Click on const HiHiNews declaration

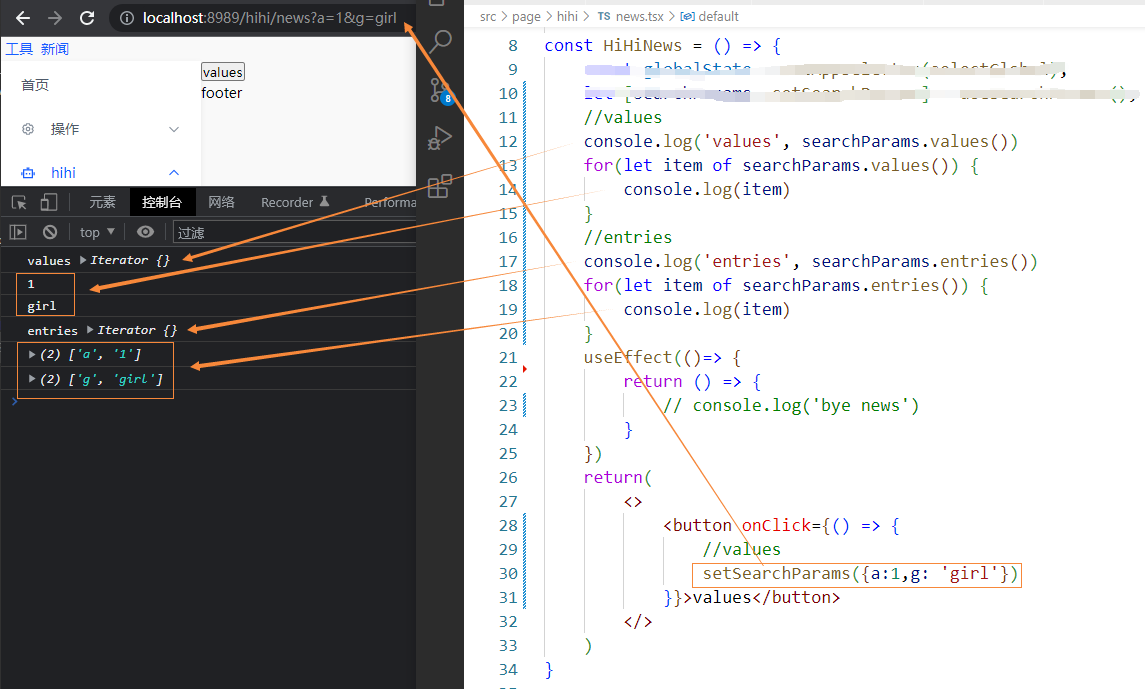[x=662, y=45]
